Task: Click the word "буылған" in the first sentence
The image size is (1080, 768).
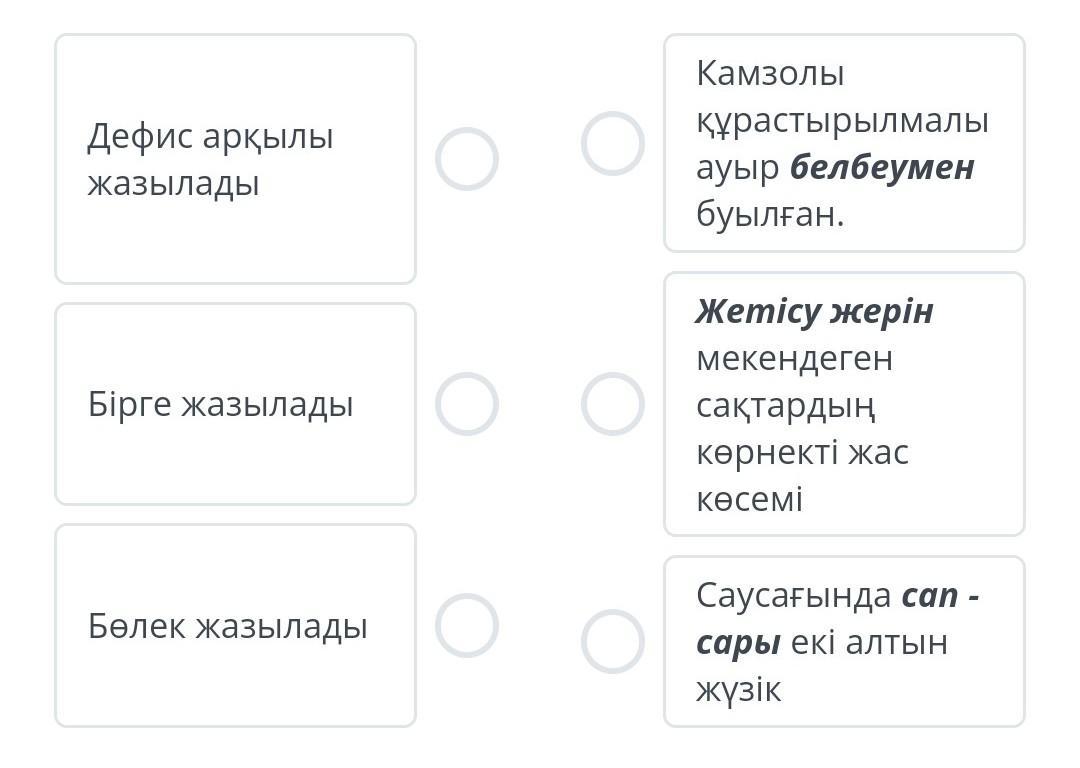Action: (765, 214)
